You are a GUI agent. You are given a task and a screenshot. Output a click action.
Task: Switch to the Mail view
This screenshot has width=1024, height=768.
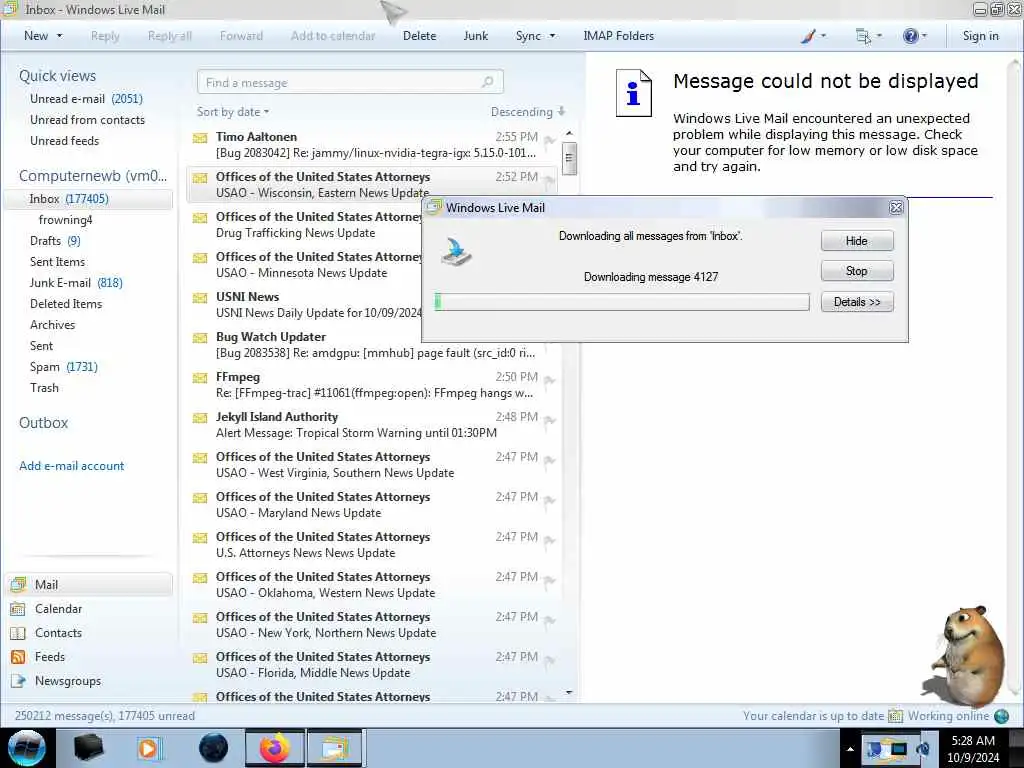coord(88,584)
